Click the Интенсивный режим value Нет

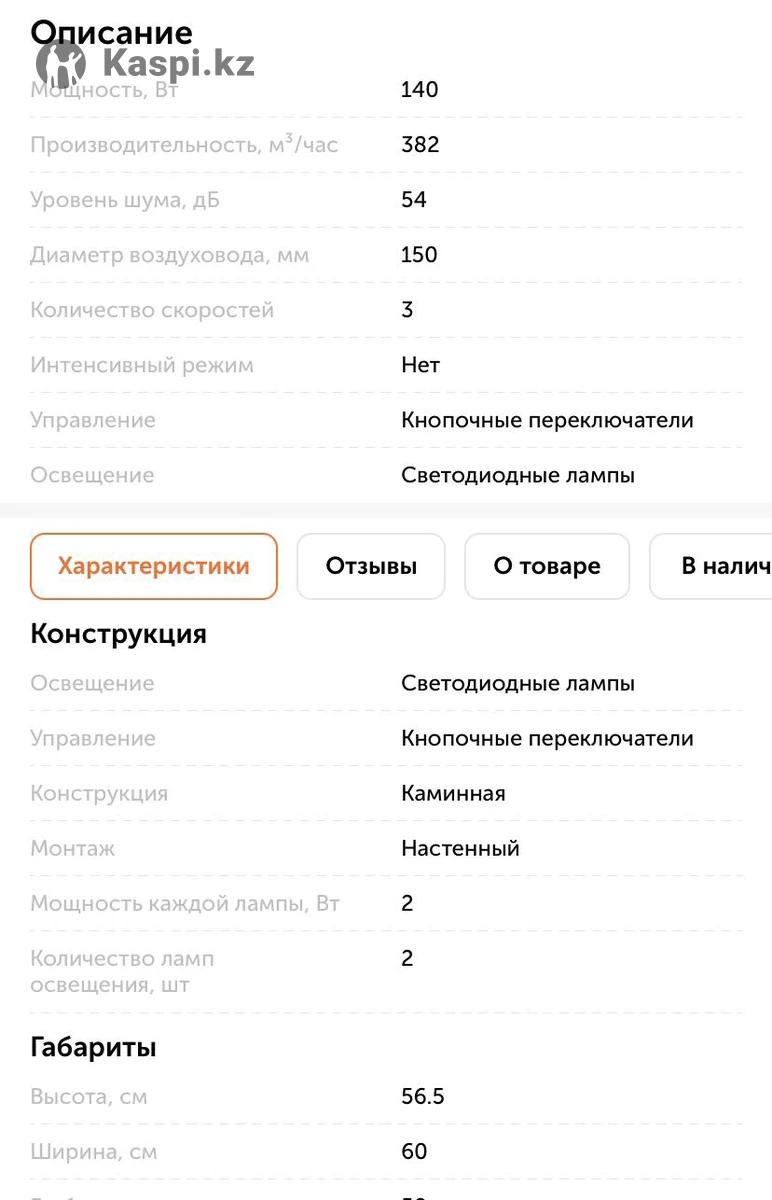[420, 365]
